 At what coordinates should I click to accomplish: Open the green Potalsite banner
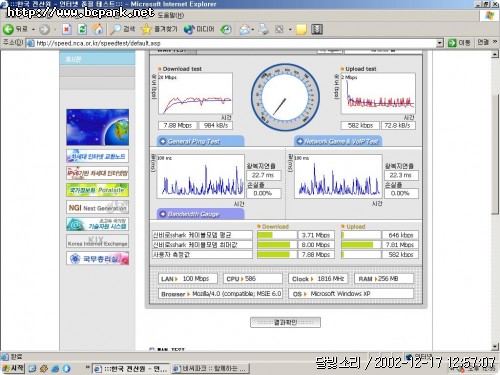(97, 190)
